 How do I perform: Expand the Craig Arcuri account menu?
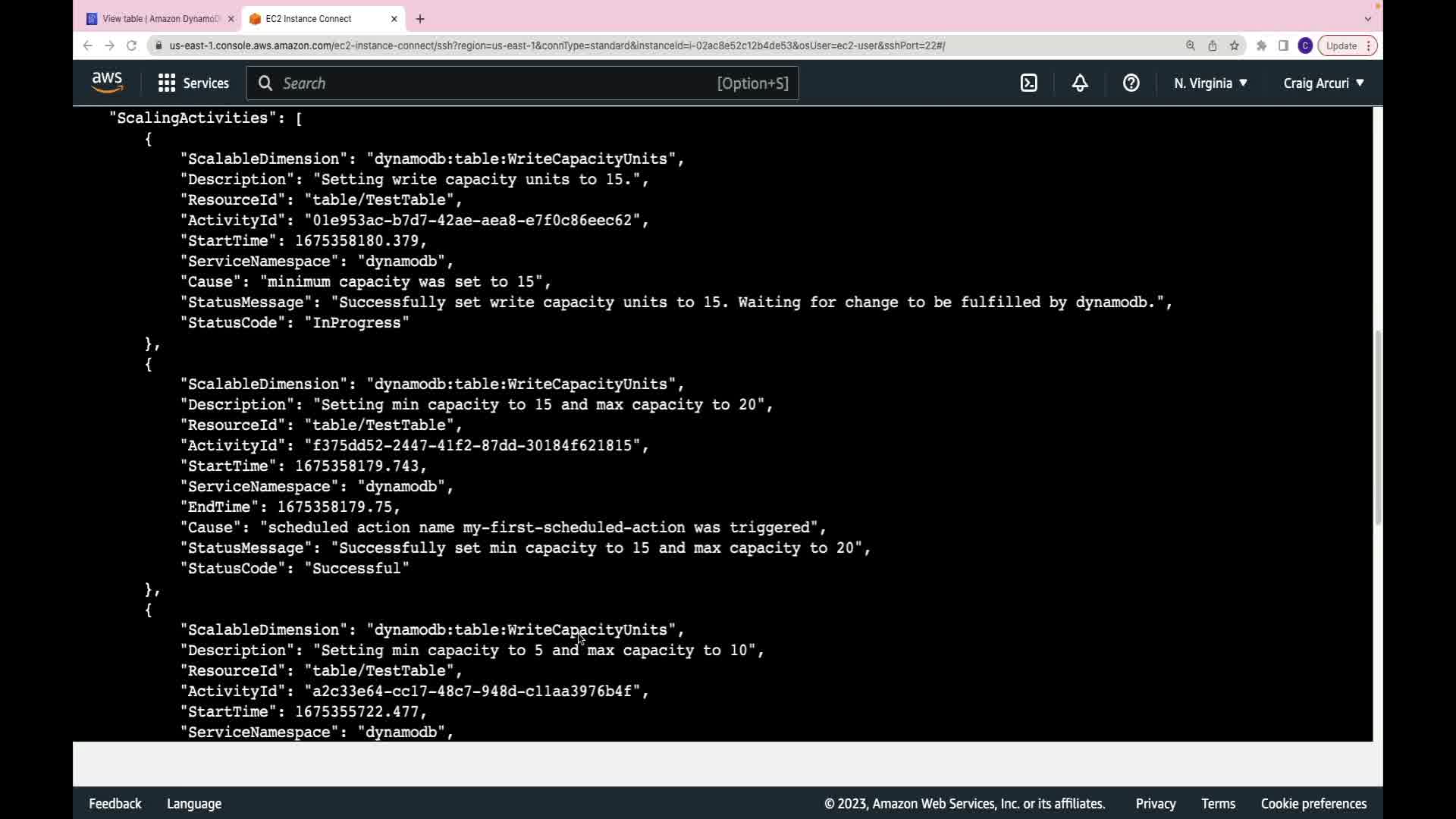point(1323,83)
